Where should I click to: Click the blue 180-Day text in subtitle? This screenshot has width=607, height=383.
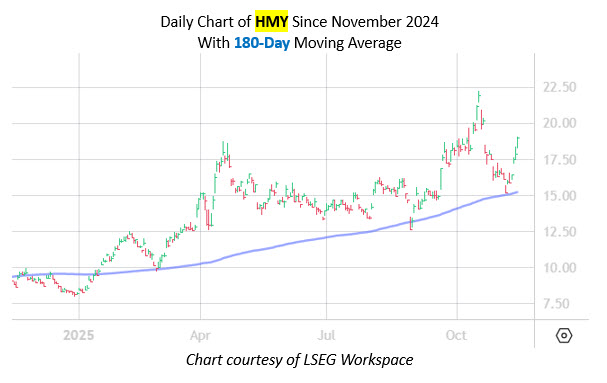click(x=262, y=43)
